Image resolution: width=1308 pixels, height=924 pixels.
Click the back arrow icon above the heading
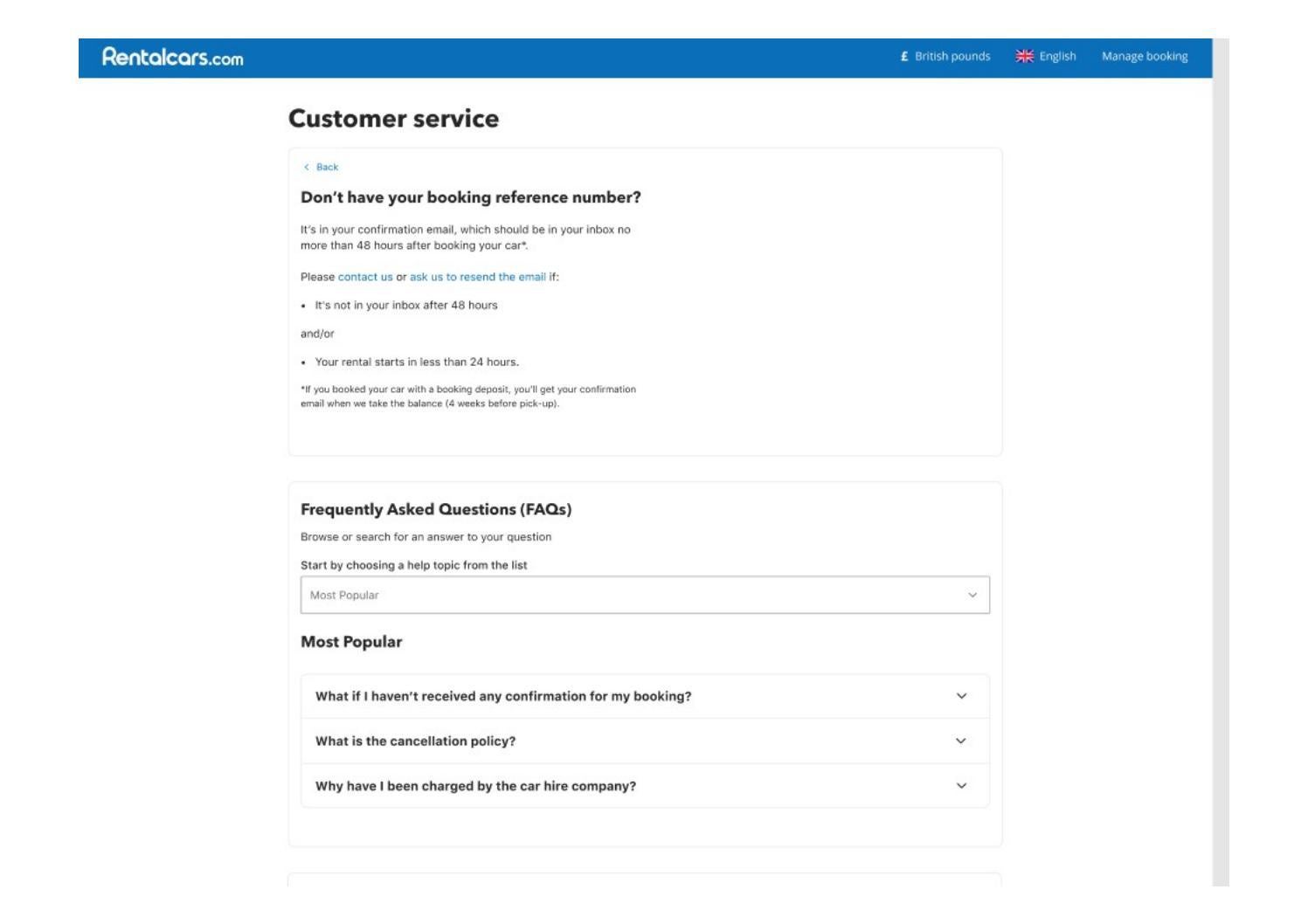306,165
